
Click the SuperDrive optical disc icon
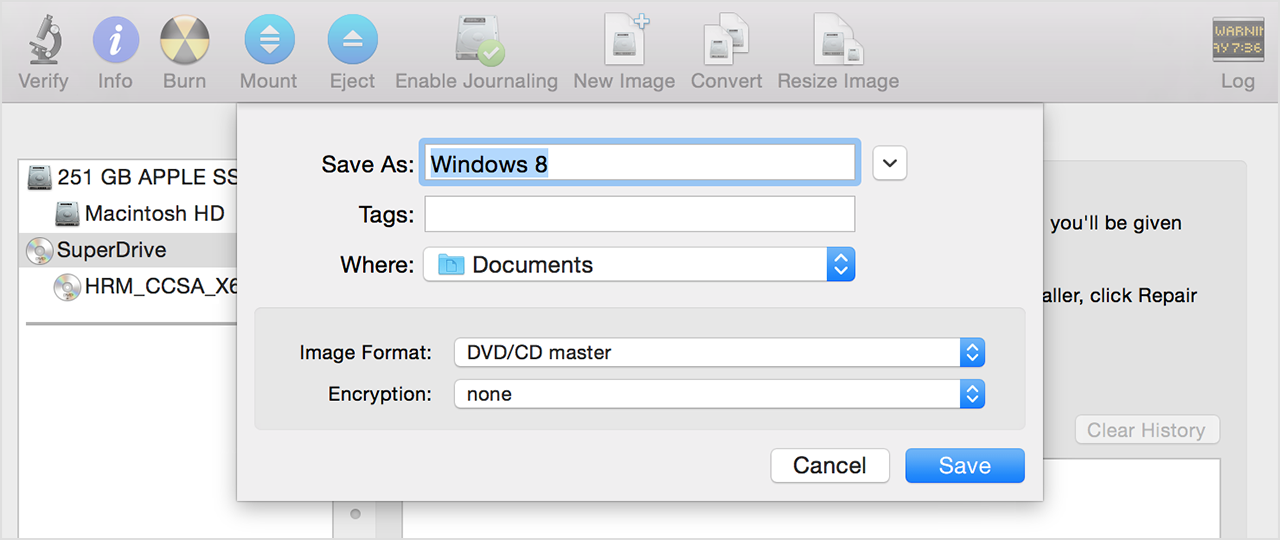point(40,250)
